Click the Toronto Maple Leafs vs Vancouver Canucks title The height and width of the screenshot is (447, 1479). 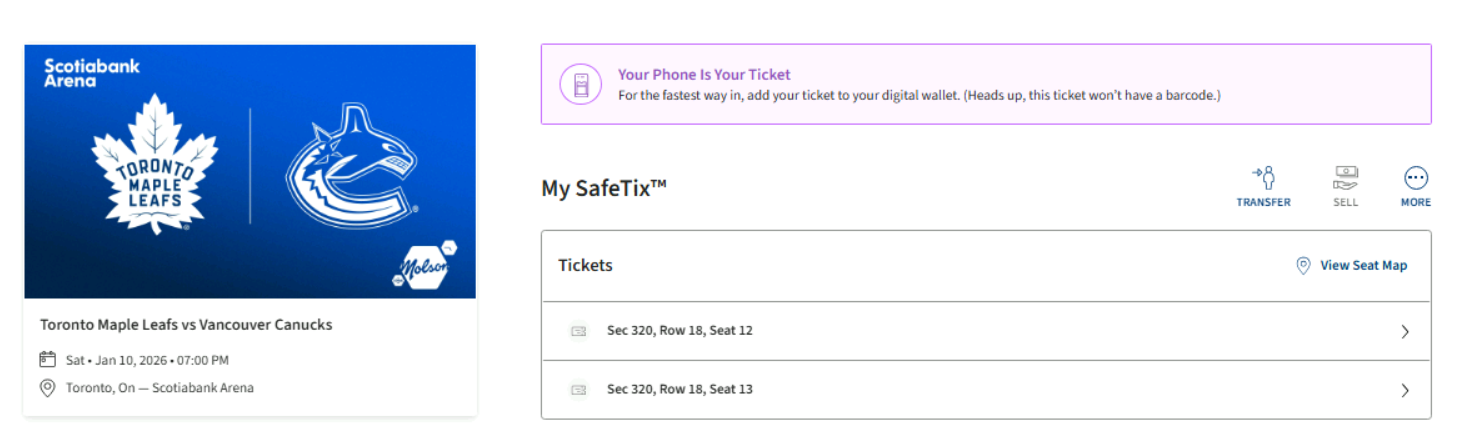186,325
